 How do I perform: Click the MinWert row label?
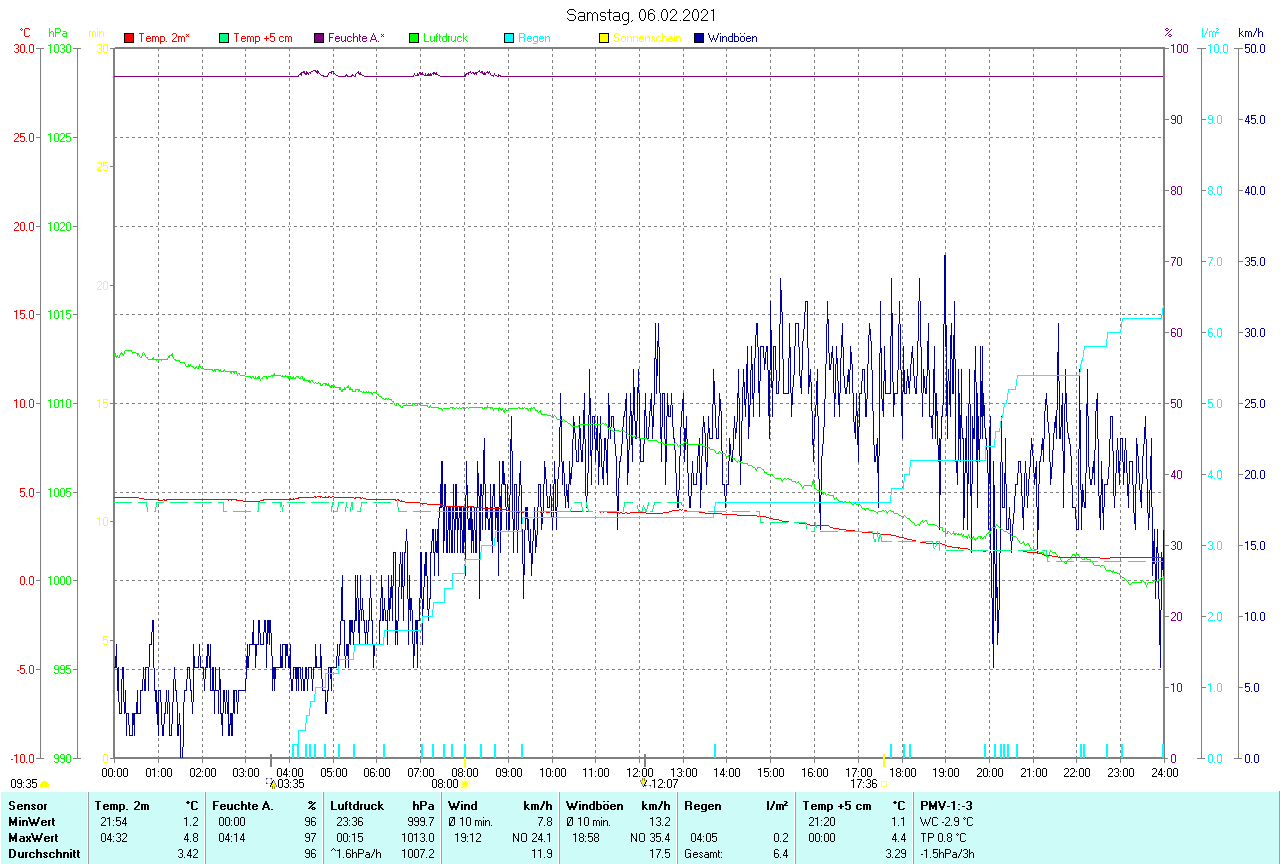pyautogui.click(x=31, y=821)
